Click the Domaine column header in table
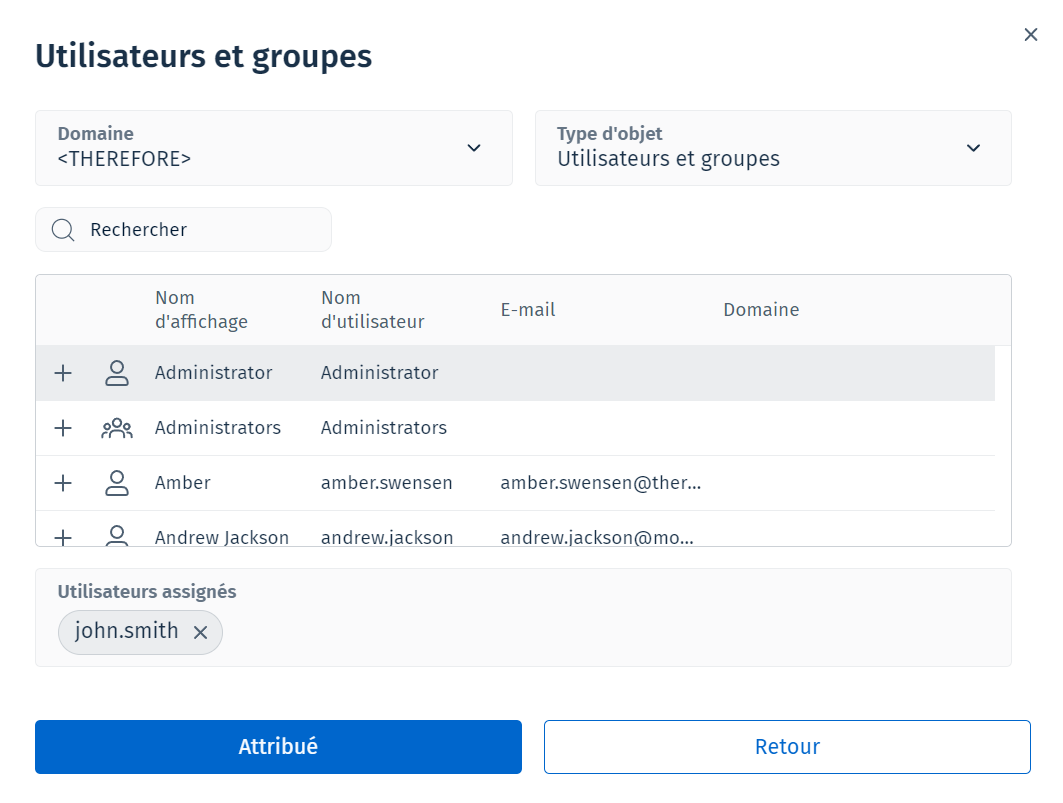The height and width of the screenshot is (803, 1063). pos(761,310)
